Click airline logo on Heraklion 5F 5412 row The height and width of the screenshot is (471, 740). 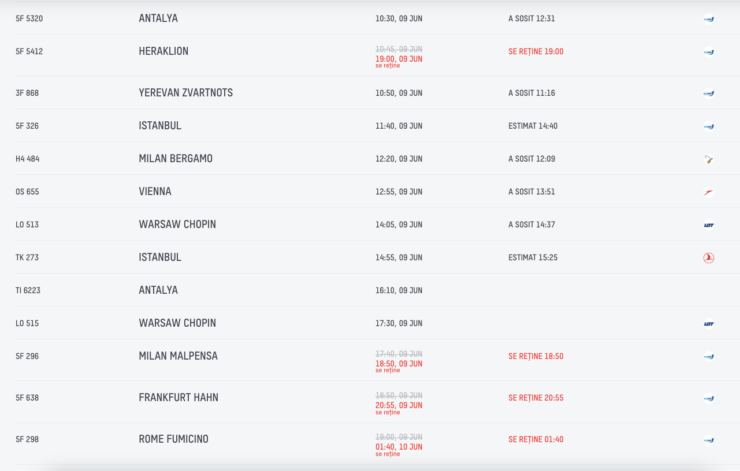point(708,52)
